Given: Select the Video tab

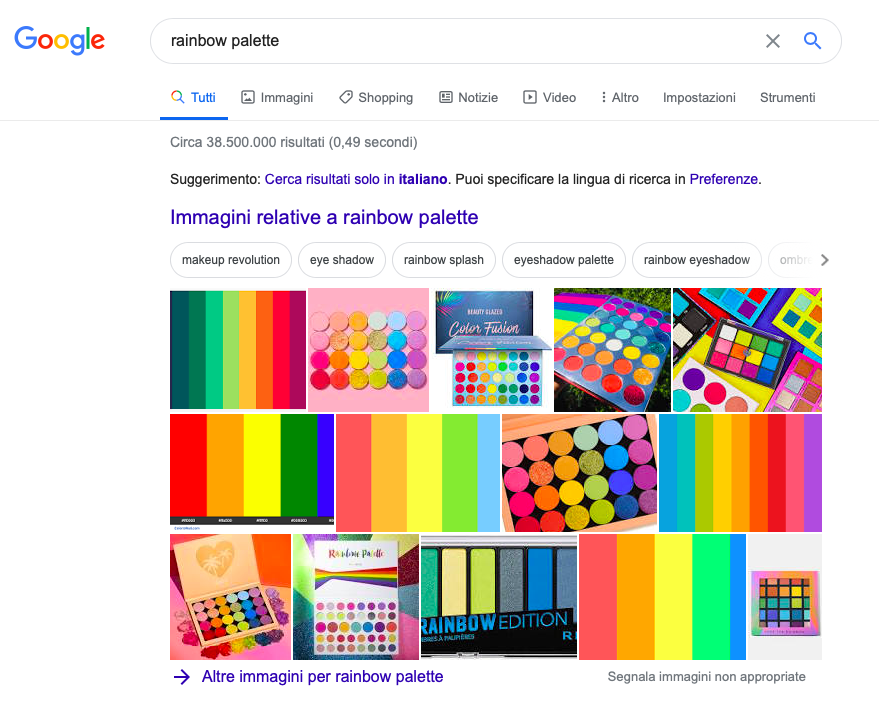Looking at the screenshot, I should [x=550, y=97].
